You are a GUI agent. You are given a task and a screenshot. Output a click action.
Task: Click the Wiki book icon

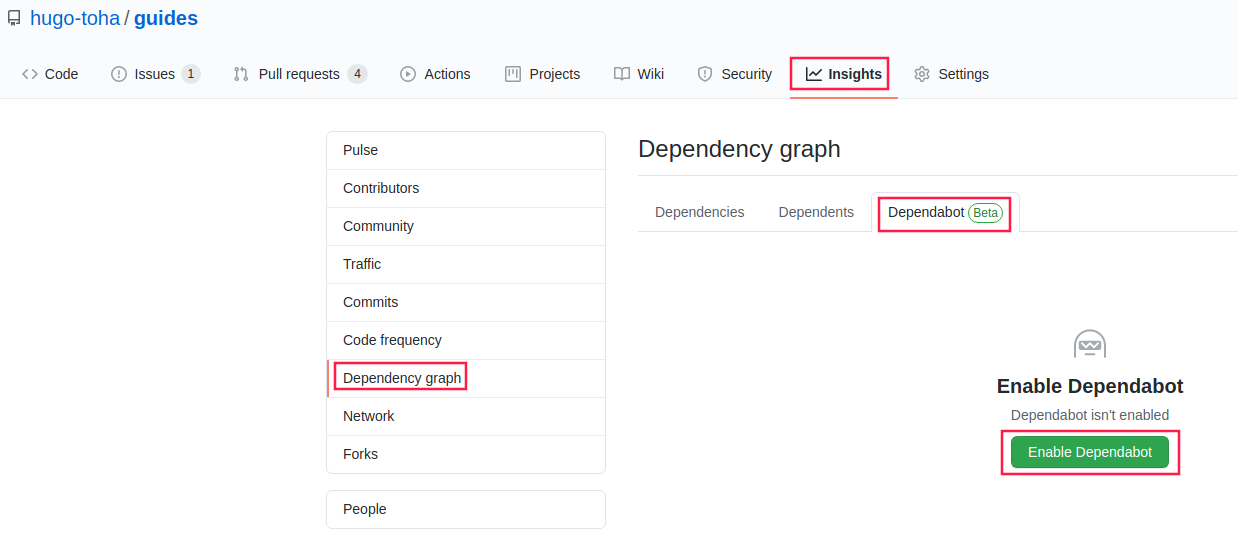pos(622,74)
